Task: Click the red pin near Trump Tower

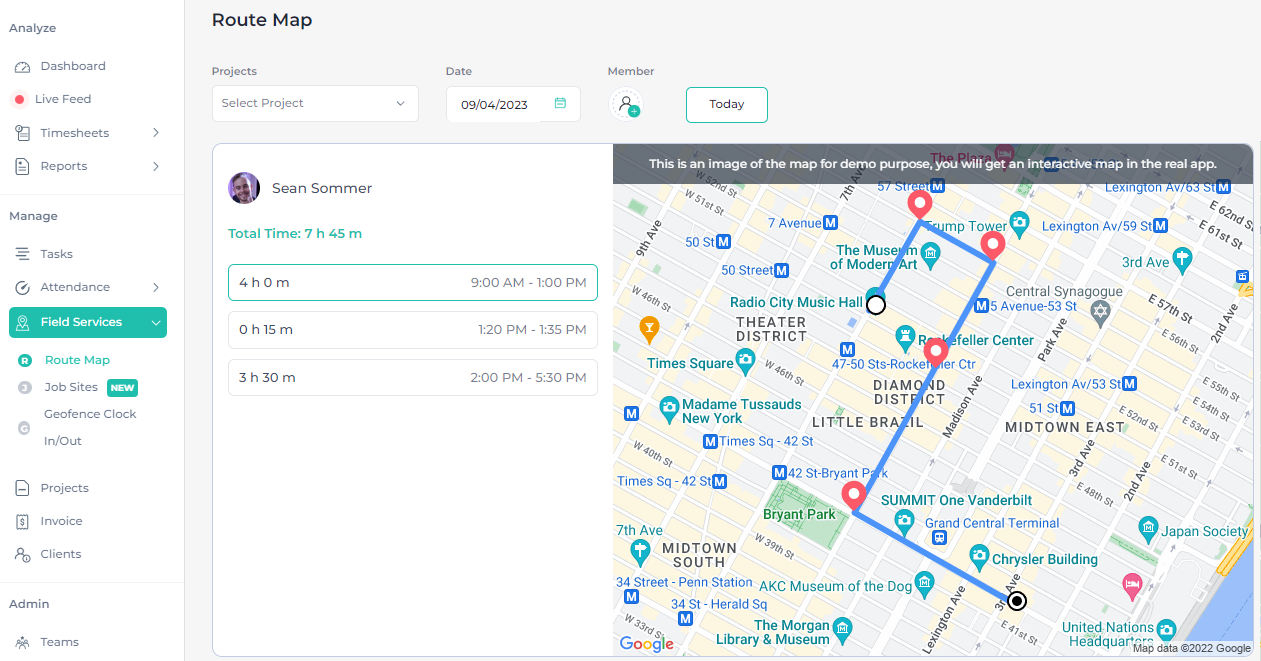Action: point(992,245)
